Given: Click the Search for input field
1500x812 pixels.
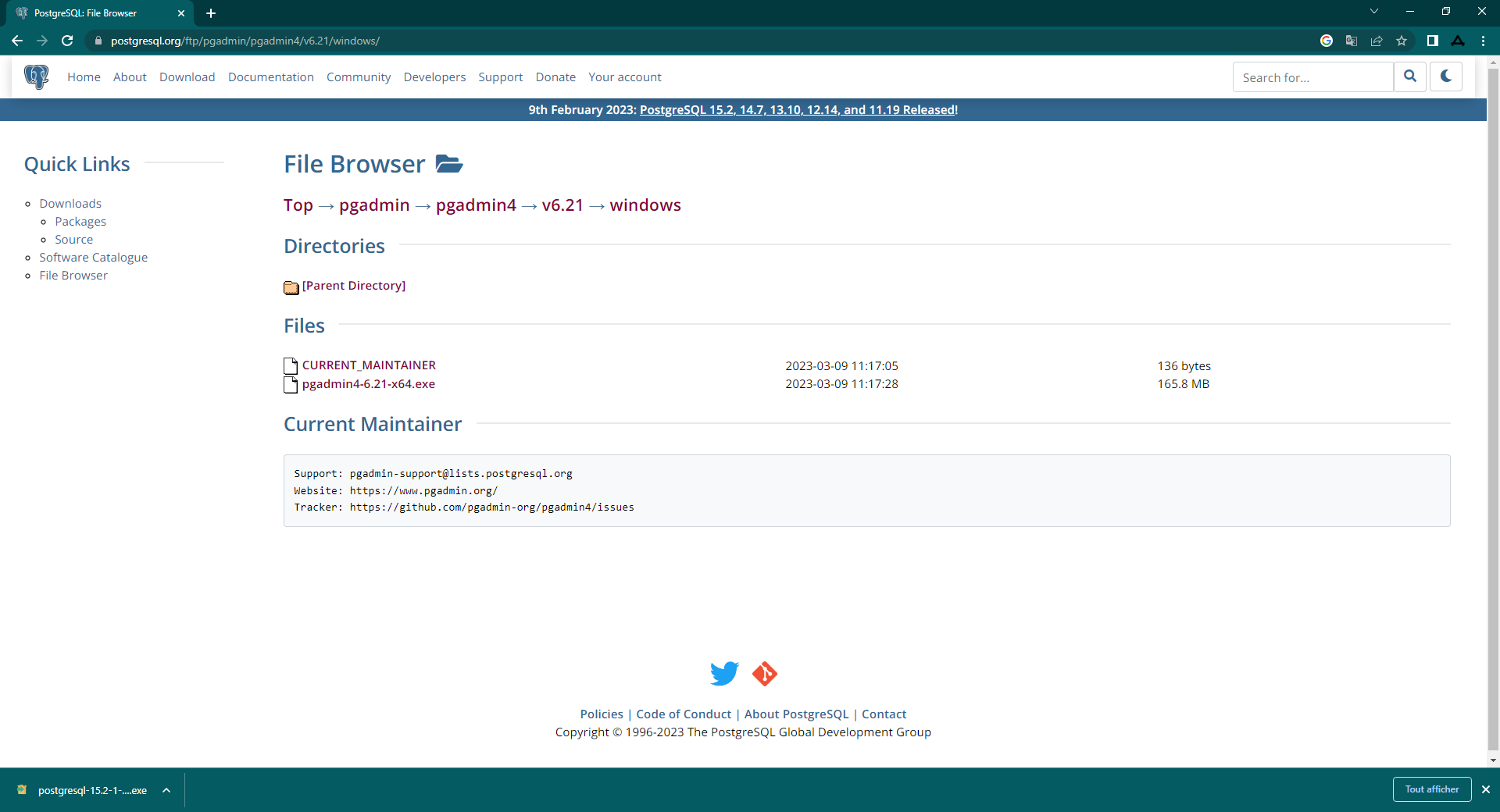Looking at the screenshot, I should coord(1313,77).
